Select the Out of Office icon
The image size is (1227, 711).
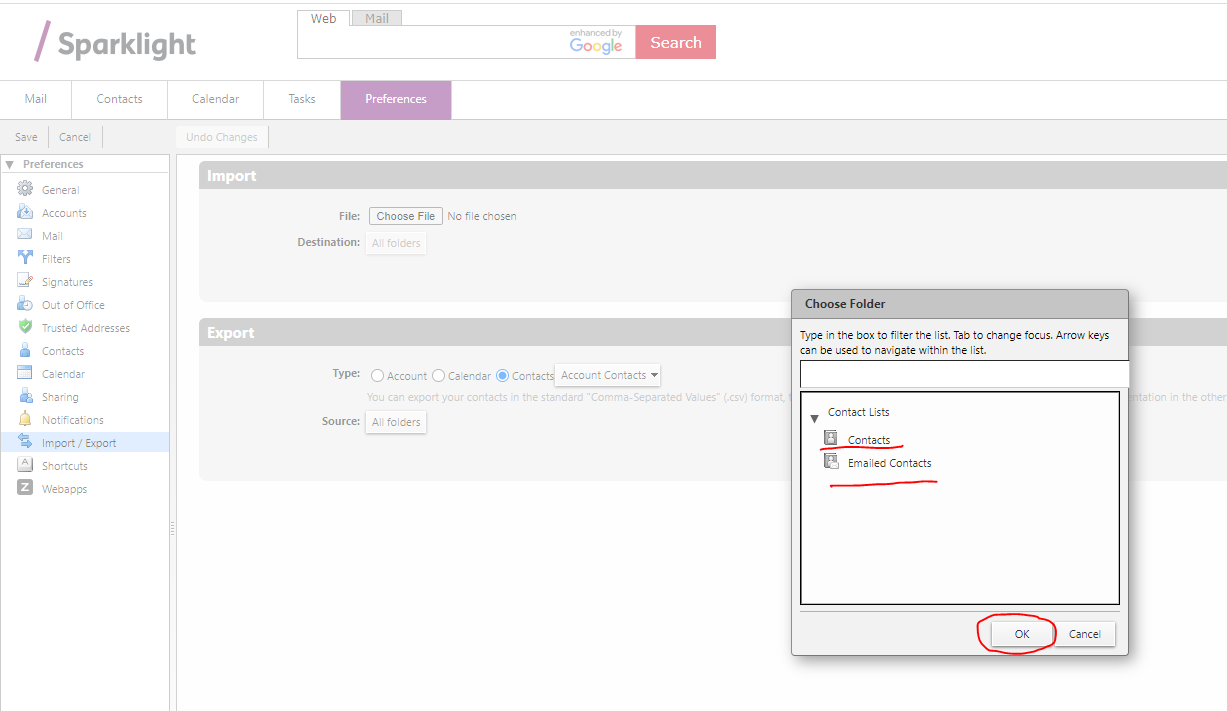pos(25,304)
